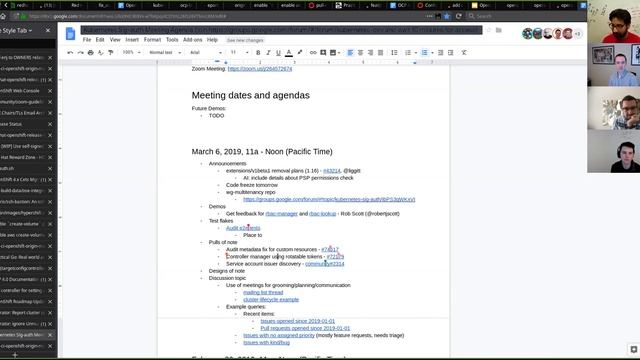Open the Insert menu

click(132, 40)
